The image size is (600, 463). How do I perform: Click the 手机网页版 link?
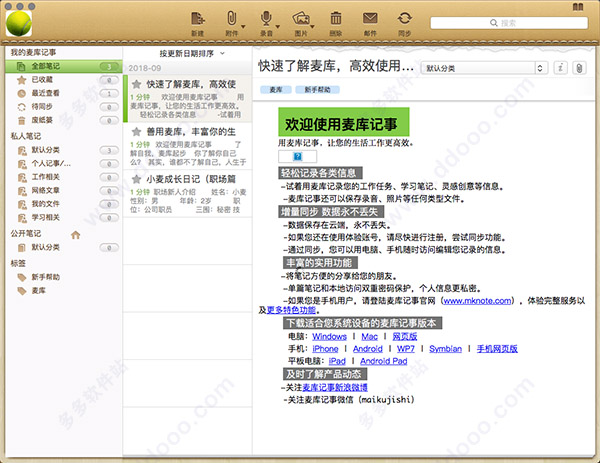(497, 349)
